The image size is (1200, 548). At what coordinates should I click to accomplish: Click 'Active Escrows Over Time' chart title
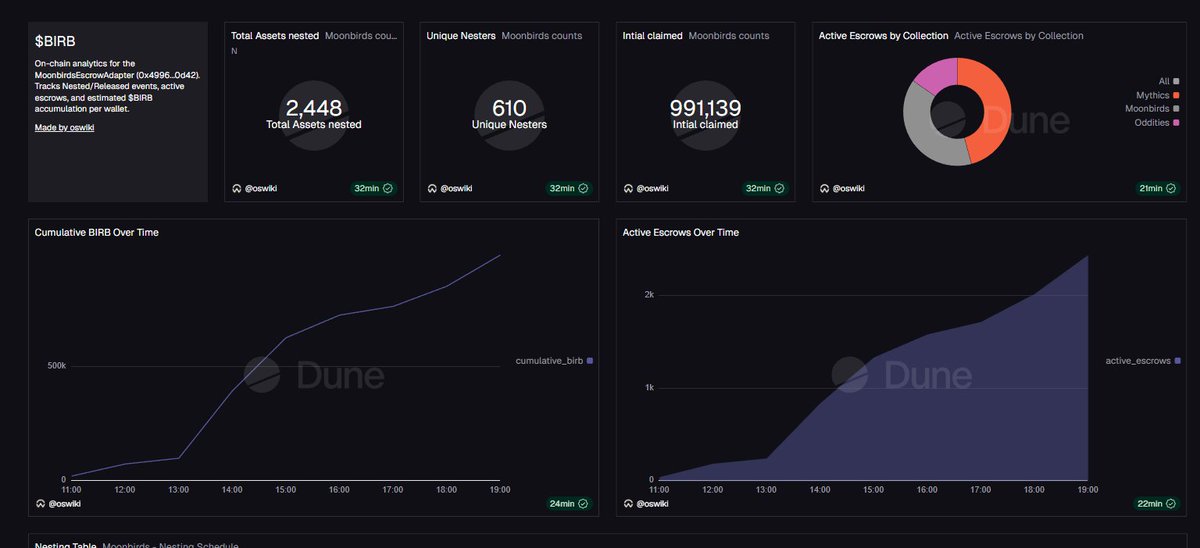pyautogui.click(x=681, y=232)
